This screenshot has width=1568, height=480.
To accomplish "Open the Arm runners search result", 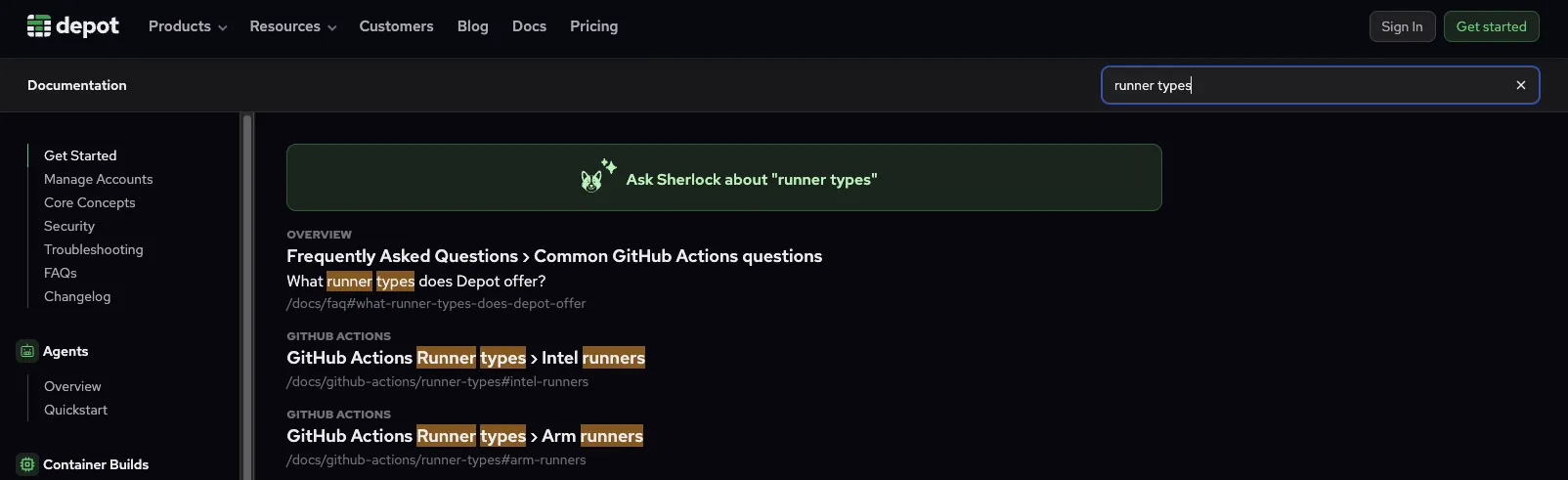I will click(x=464, y=436).
